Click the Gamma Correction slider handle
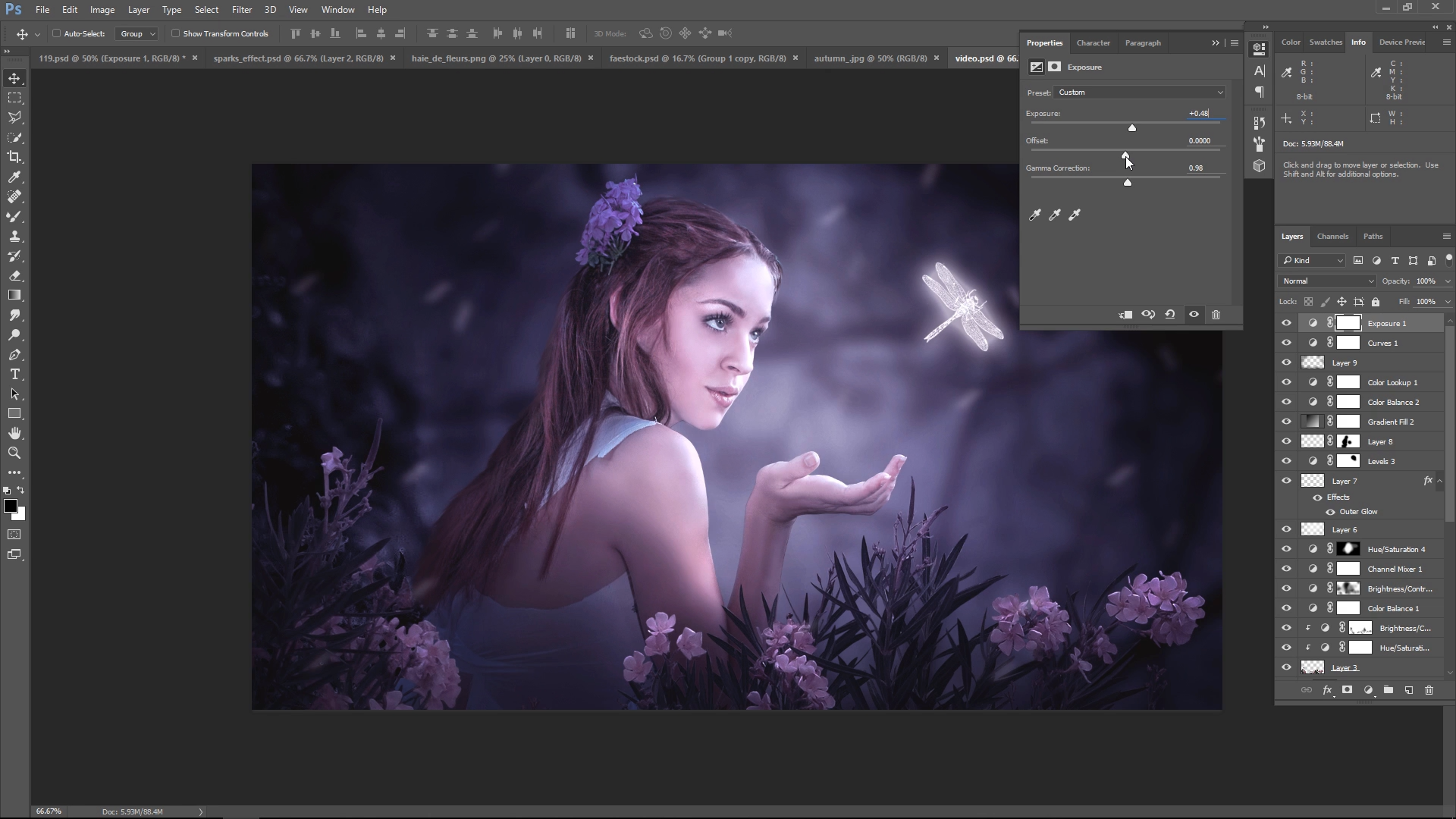 tap(1128, 183)
